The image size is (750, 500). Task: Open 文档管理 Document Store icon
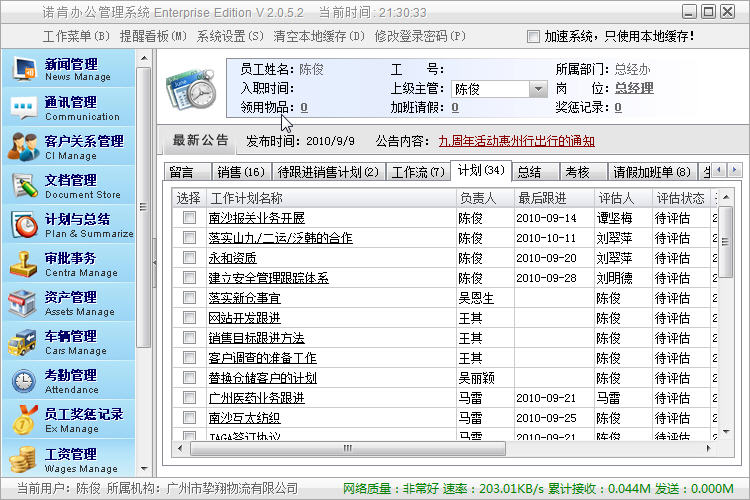24,186
